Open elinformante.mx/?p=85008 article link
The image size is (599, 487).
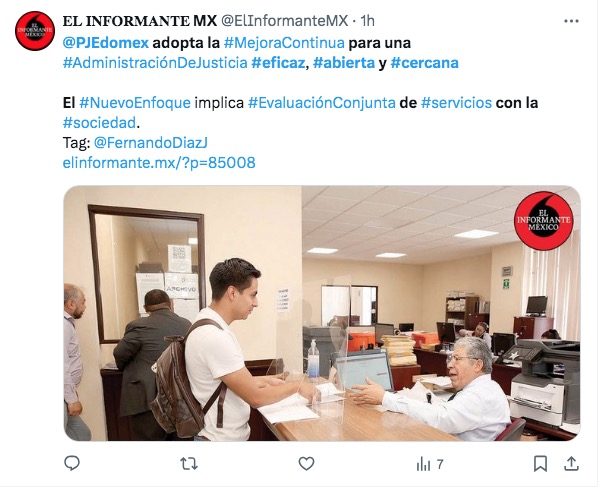159,163
